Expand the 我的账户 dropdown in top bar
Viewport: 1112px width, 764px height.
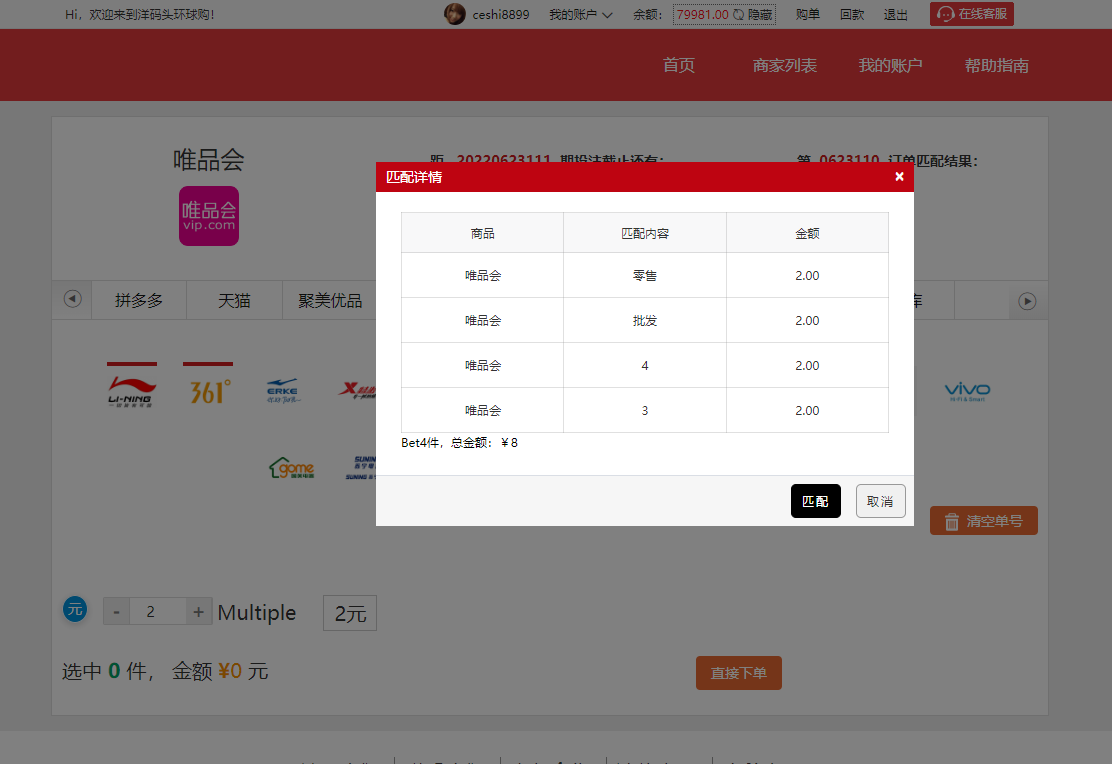[581, 14]
